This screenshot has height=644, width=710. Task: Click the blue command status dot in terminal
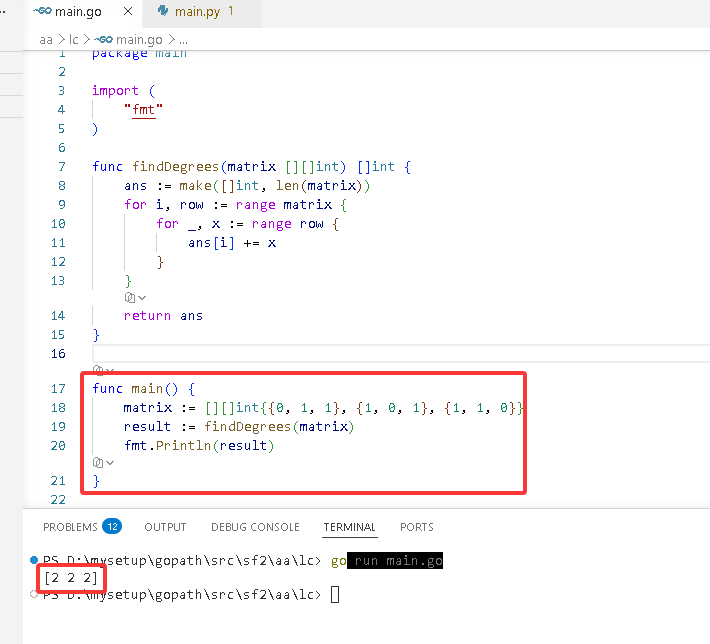(x=34, y=560)
